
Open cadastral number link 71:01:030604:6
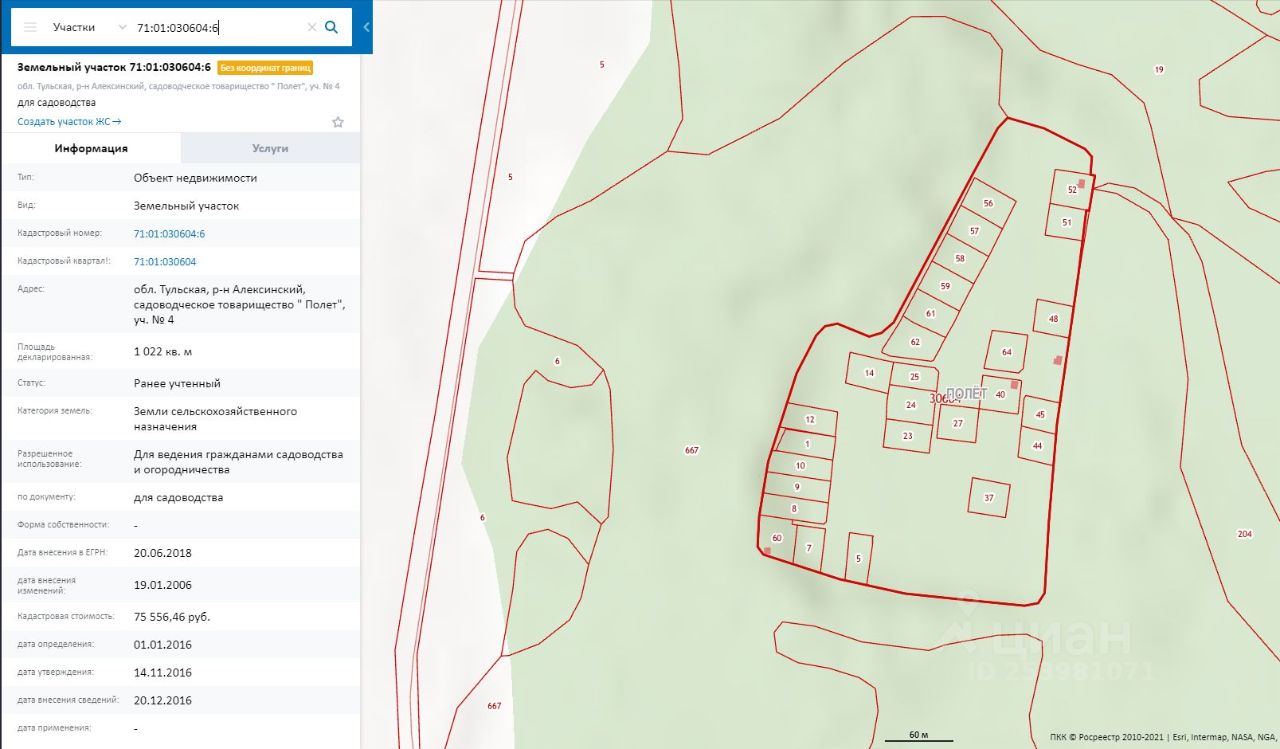tap(169, 233)
